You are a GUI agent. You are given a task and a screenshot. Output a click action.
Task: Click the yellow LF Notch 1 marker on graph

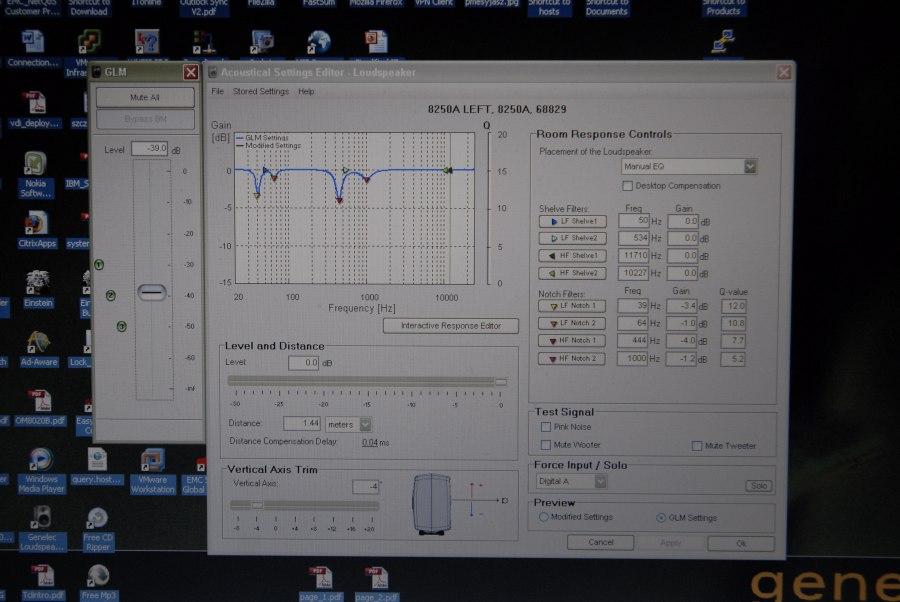coord(257,196)
